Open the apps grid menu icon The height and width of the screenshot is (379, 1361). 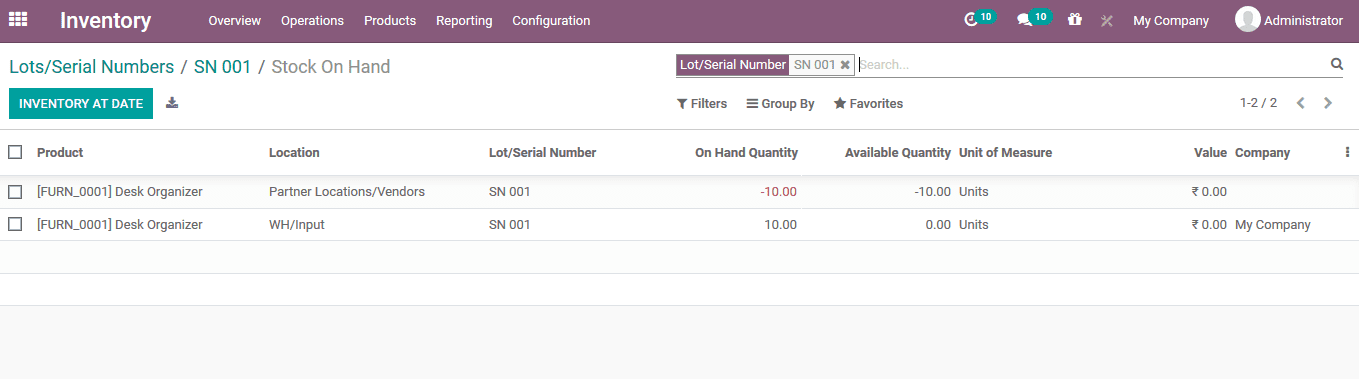pos(18,20)
